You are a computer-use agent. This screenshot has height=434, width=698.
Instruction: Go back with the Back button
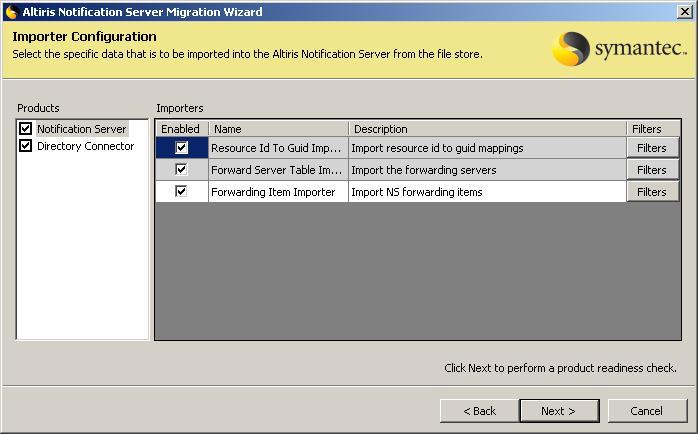tap(479, 411)
